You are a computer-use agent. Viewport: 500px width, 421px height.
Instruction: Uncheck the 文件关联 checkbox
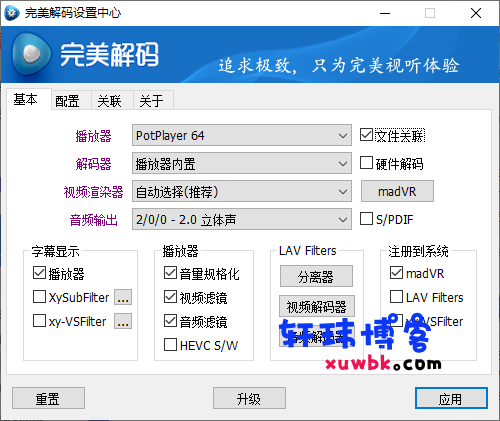click(x=366, y=135)
